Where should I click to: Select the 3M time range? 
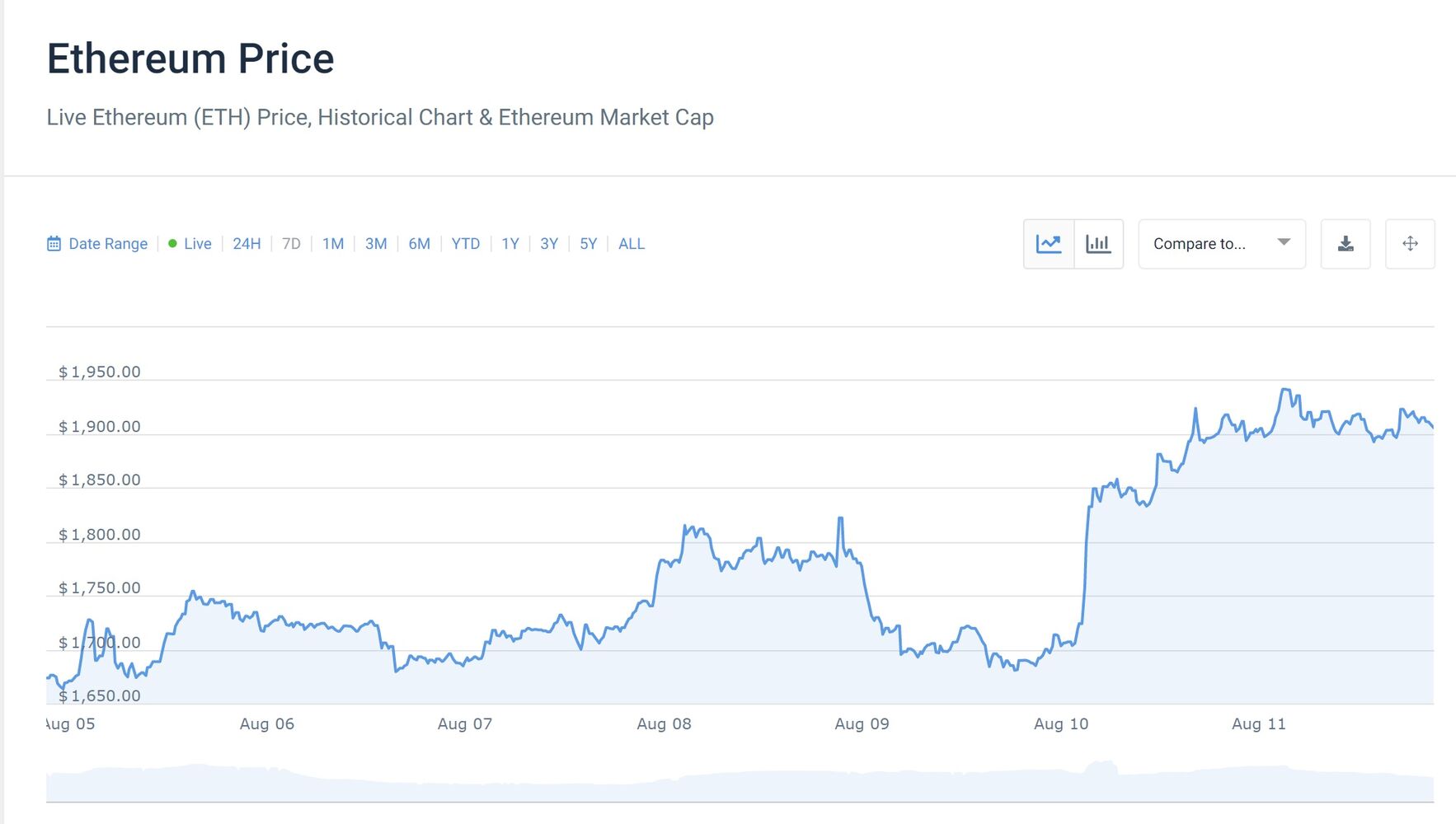[376, 244]
